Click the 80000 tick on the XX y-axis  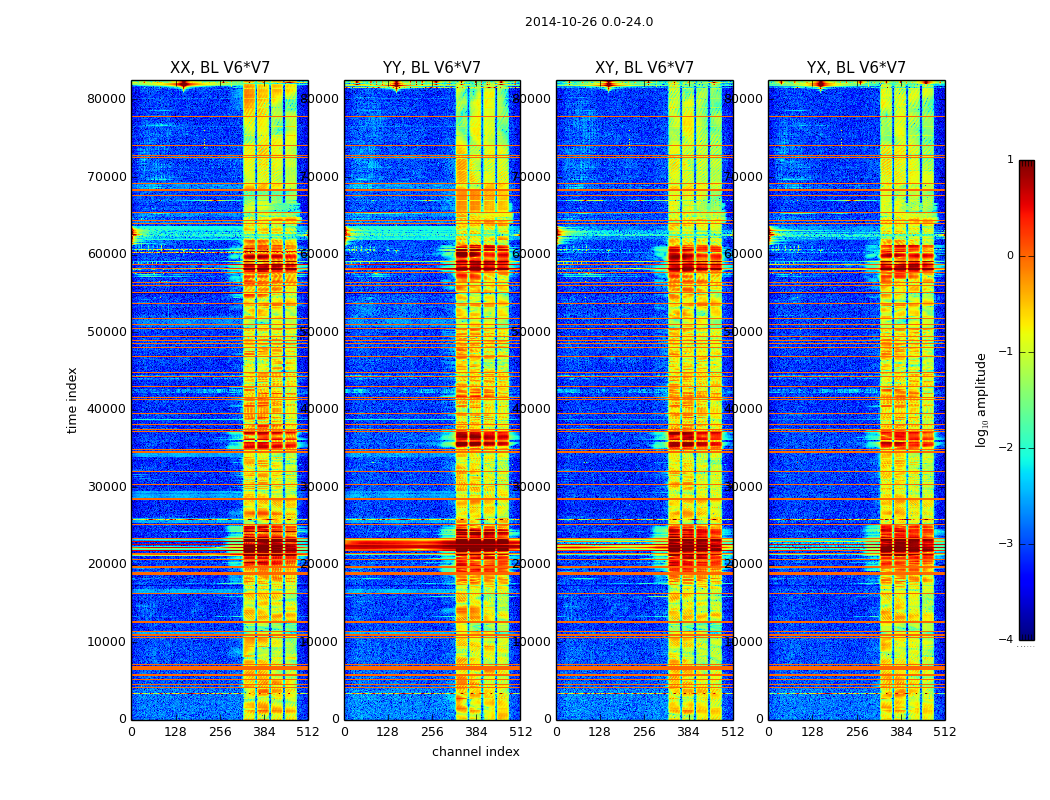[106, 99]
